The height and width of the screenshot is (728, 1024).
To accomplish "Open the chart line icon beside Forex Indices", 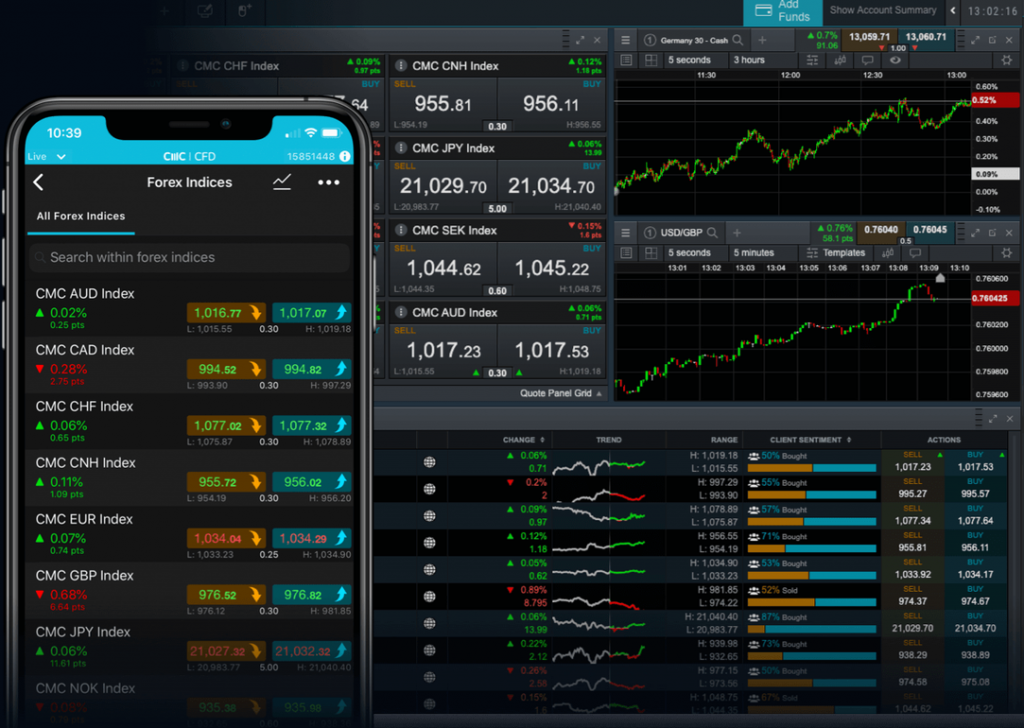I will [282, 182].
